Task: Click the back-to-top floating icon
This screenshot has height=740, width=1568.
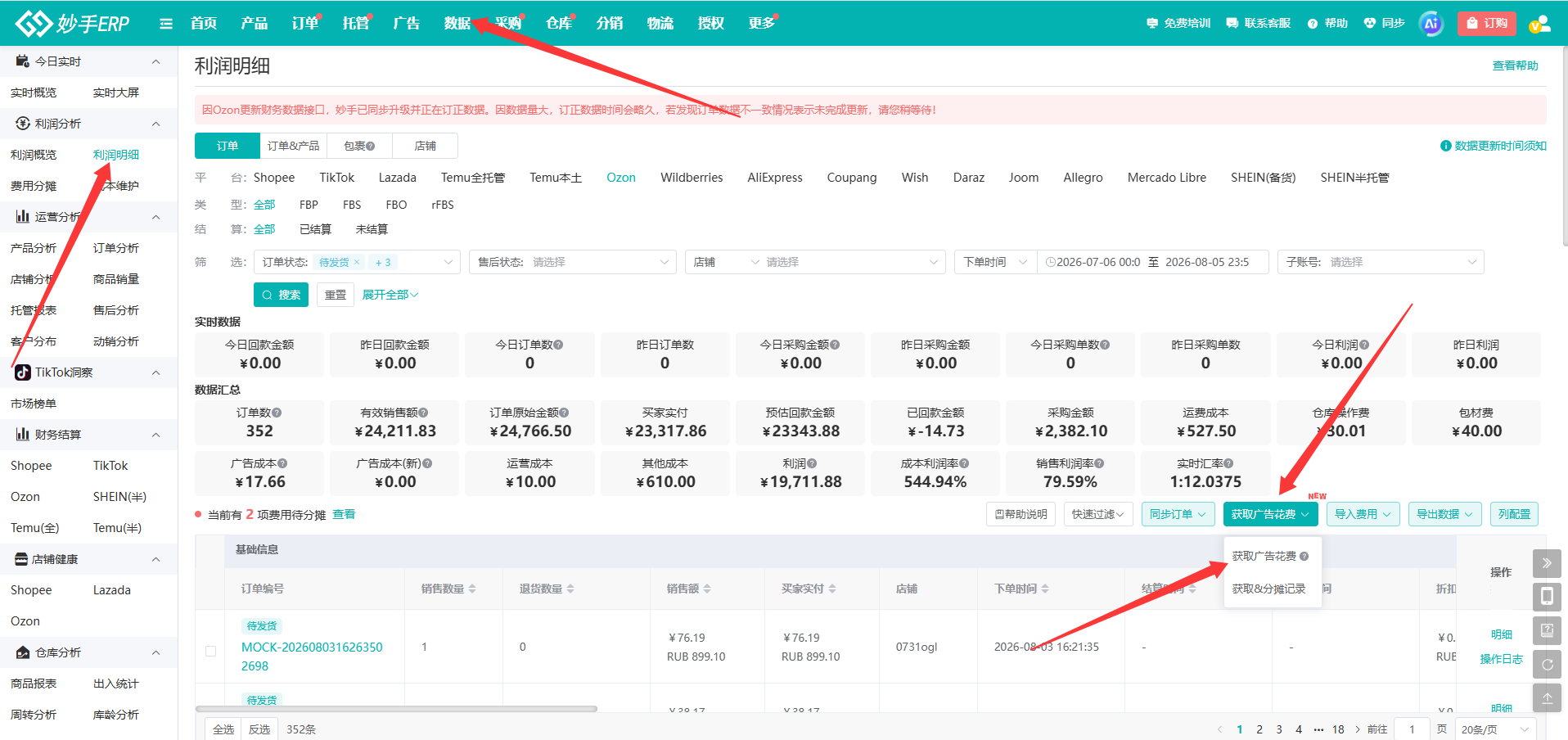Action: [x=1547, y=697]
